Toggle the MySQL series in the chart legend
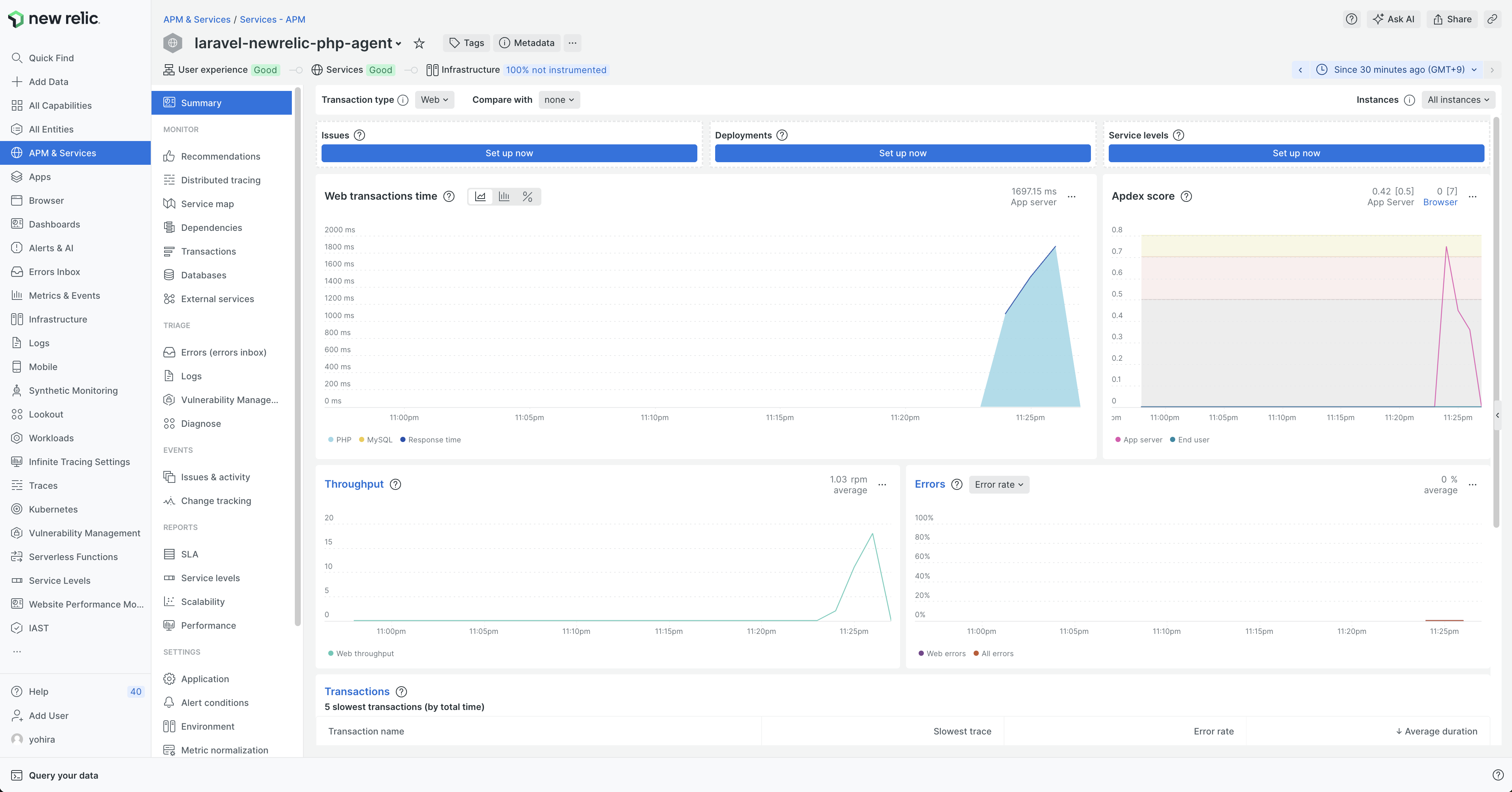 pos(375,439)
